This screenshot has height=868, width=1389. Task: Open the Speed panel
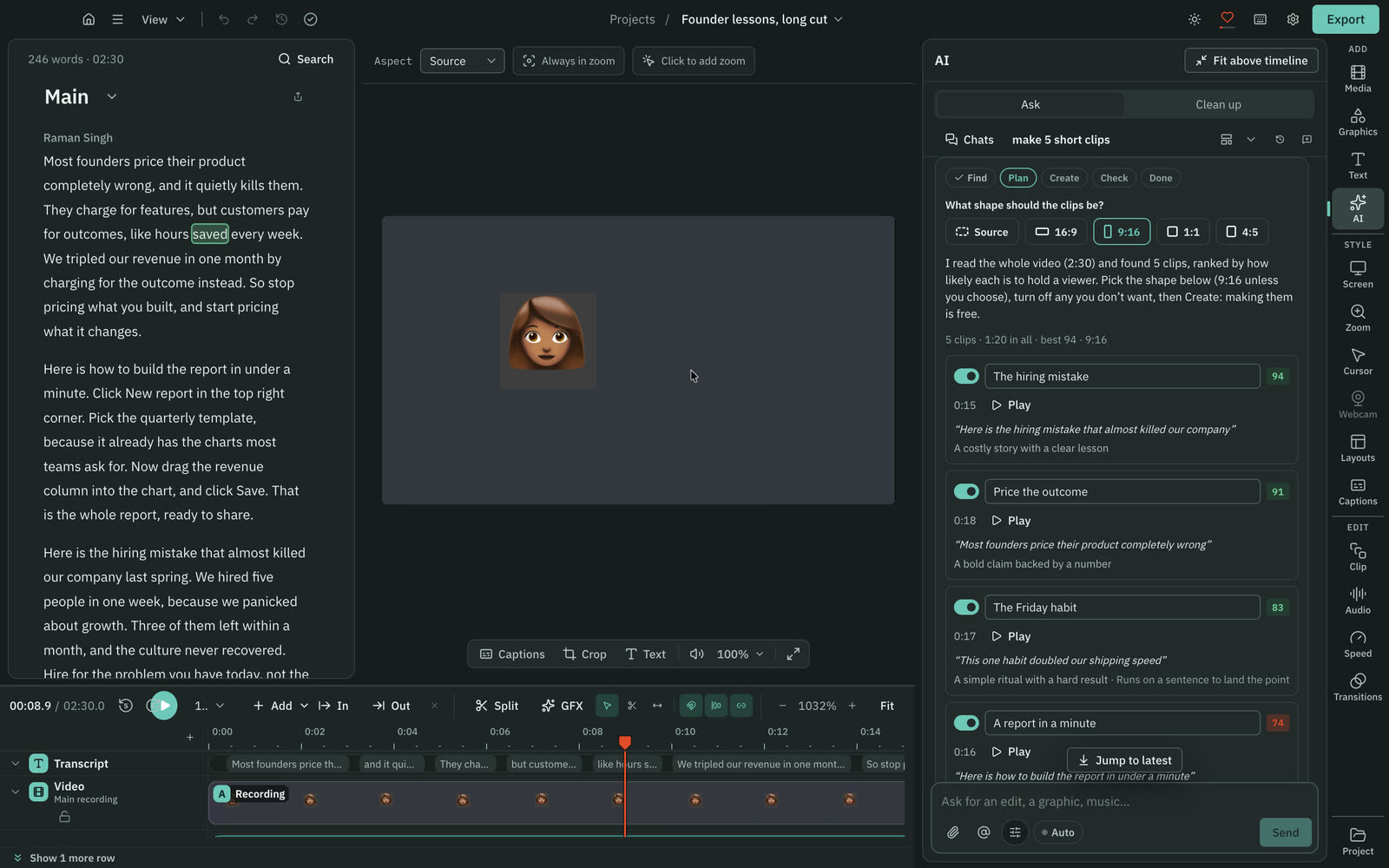pyautogui.click(x=1358, y=644)
